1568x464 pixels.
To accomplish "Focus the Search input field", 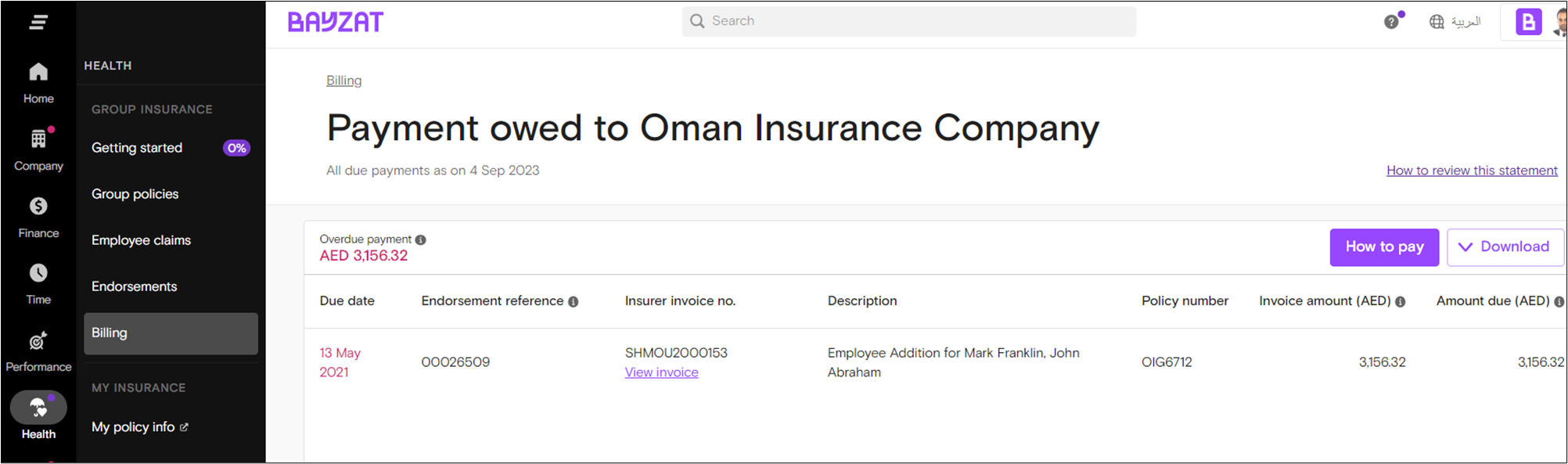I will tap(909, 21).
